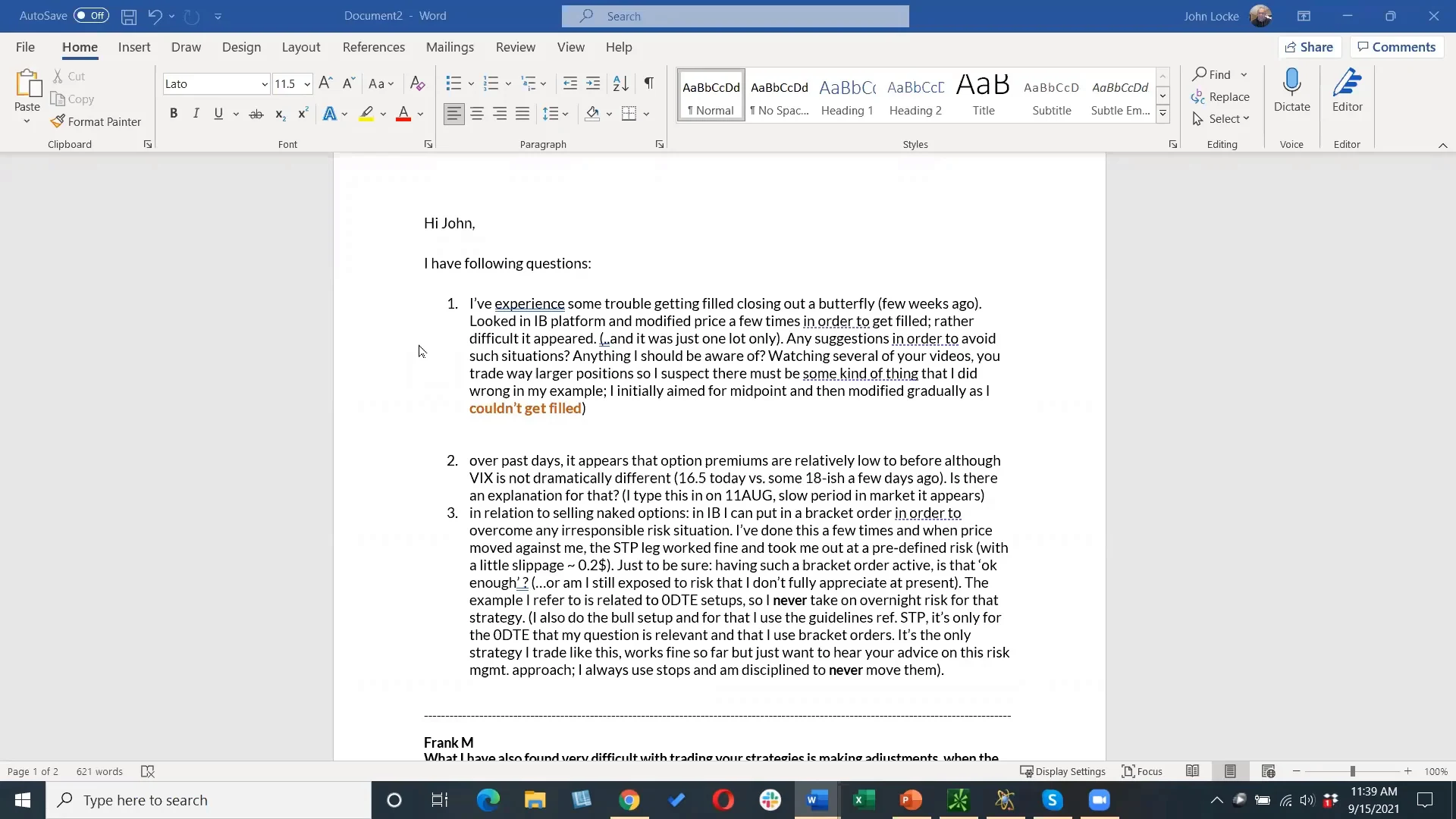The height and width of the screenshot is (819, 1456).
Task: Click the proofing errors status icon
Action: (148, 771)
